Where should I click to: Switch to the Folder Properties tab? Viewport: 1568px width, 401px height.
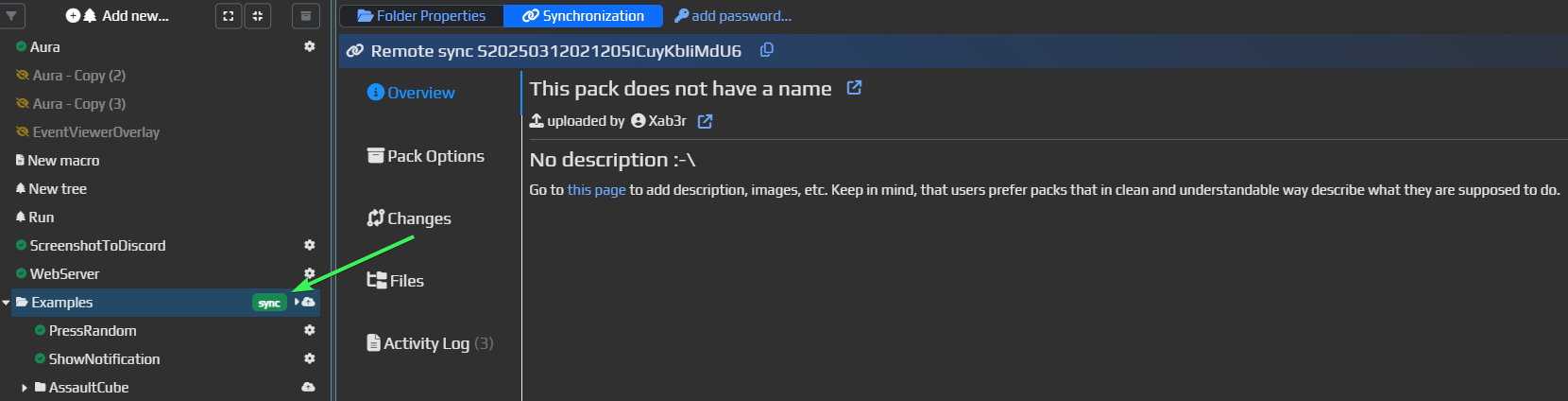pos(421,16)
